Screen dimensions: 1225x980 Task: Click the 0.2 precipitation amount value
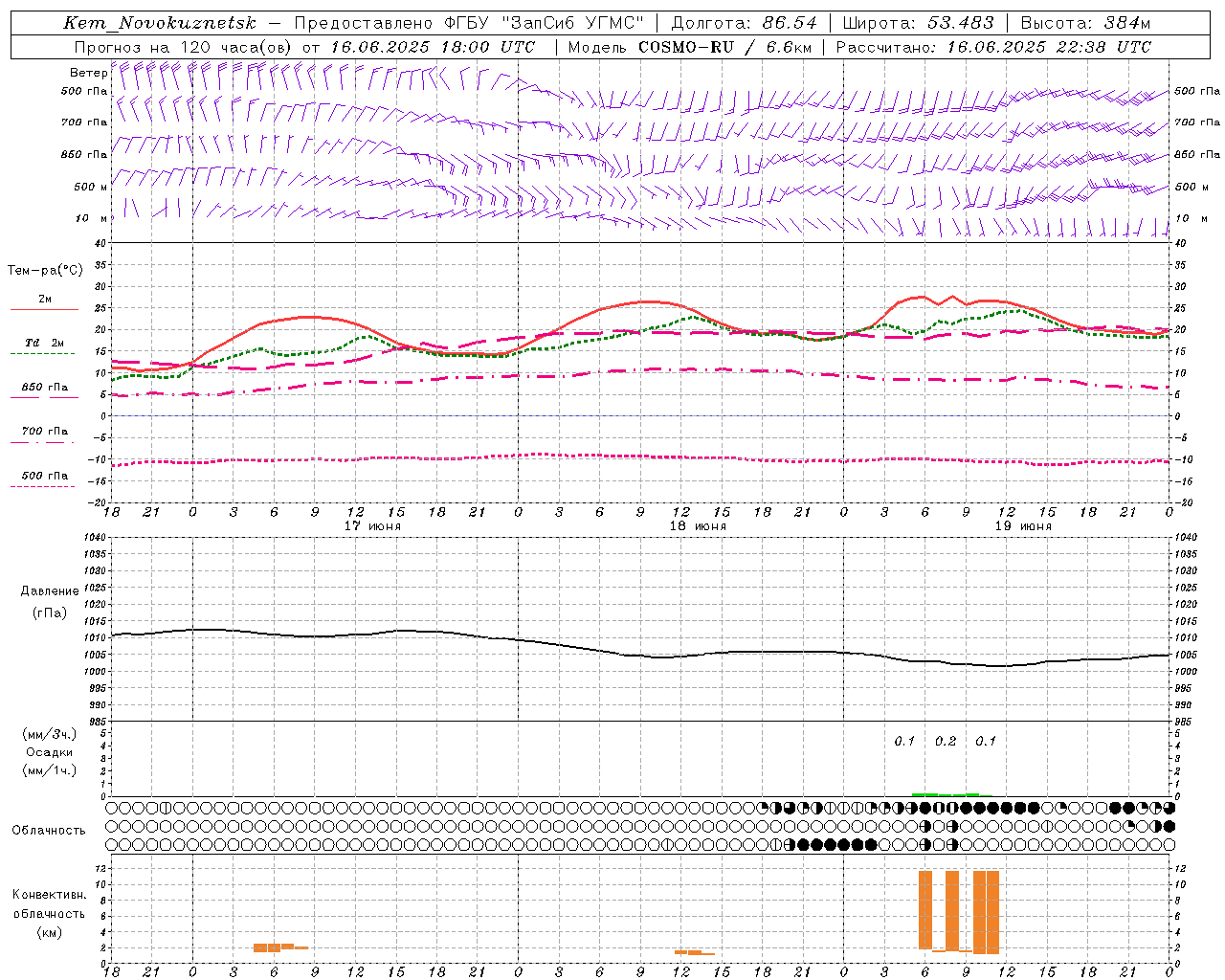click(x=946, y=741)
